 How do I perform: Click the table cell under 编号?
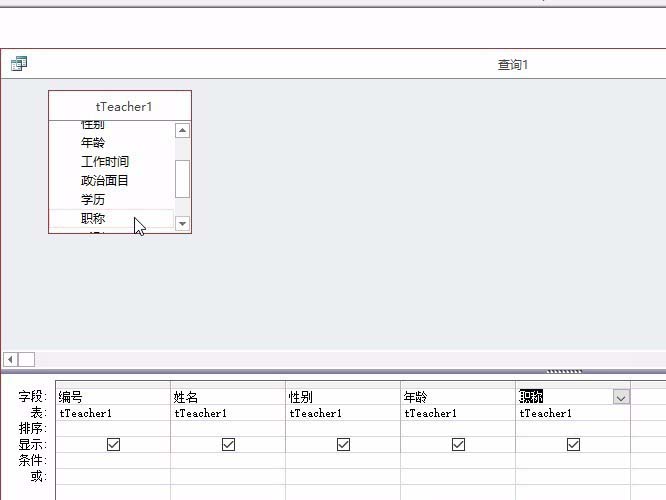pyautogui.click(x=113, y=413)
